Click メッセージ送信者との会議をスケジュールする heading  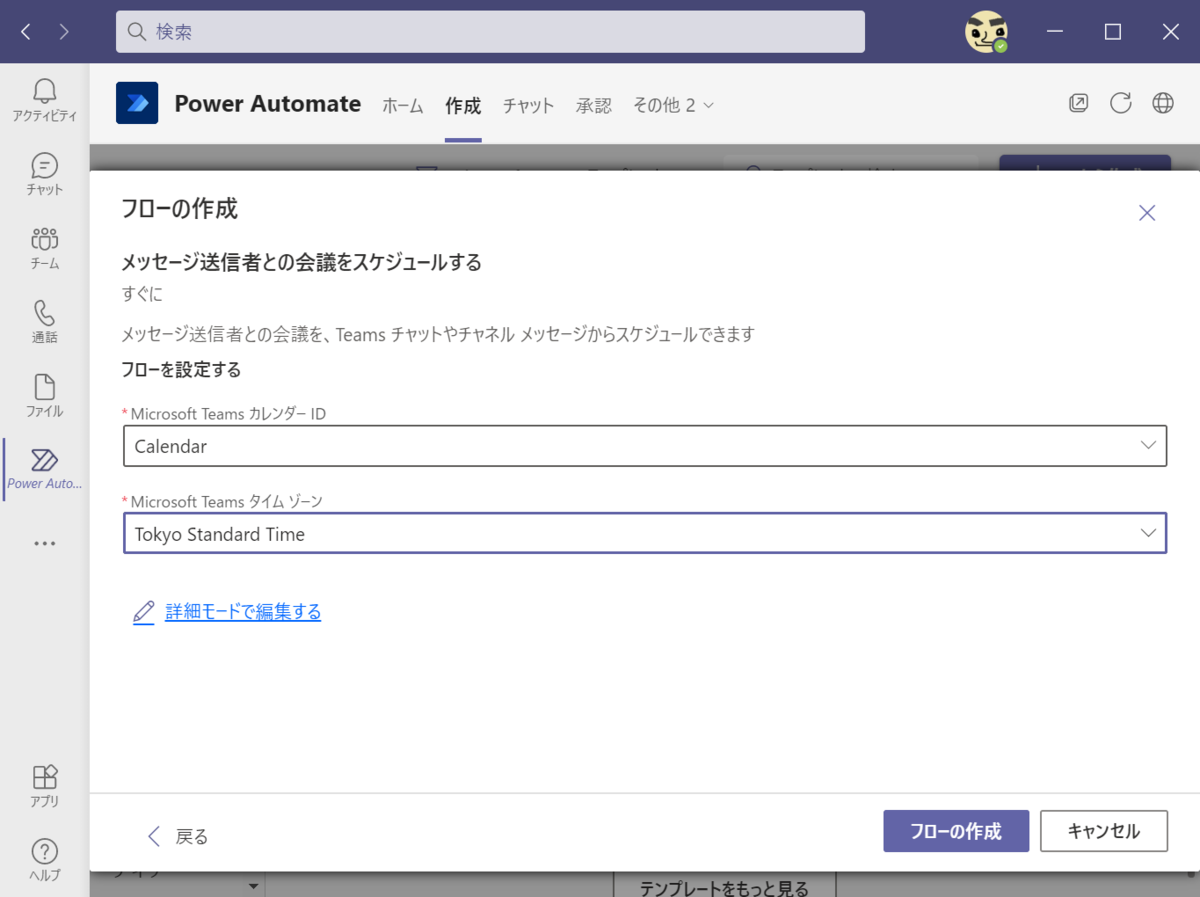(x=301, y=263)
